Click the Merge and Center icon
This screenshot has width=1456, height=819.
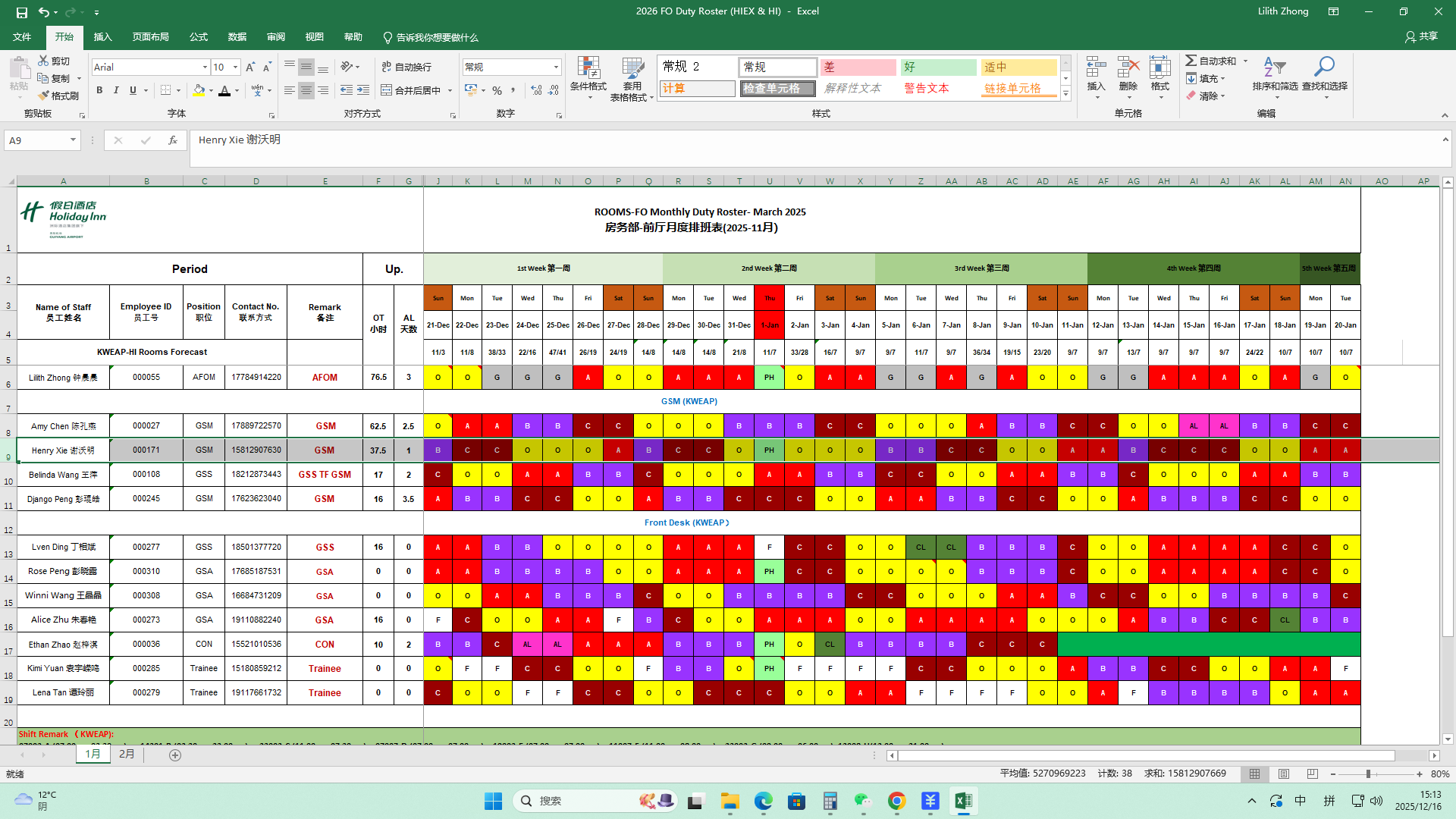387,90
